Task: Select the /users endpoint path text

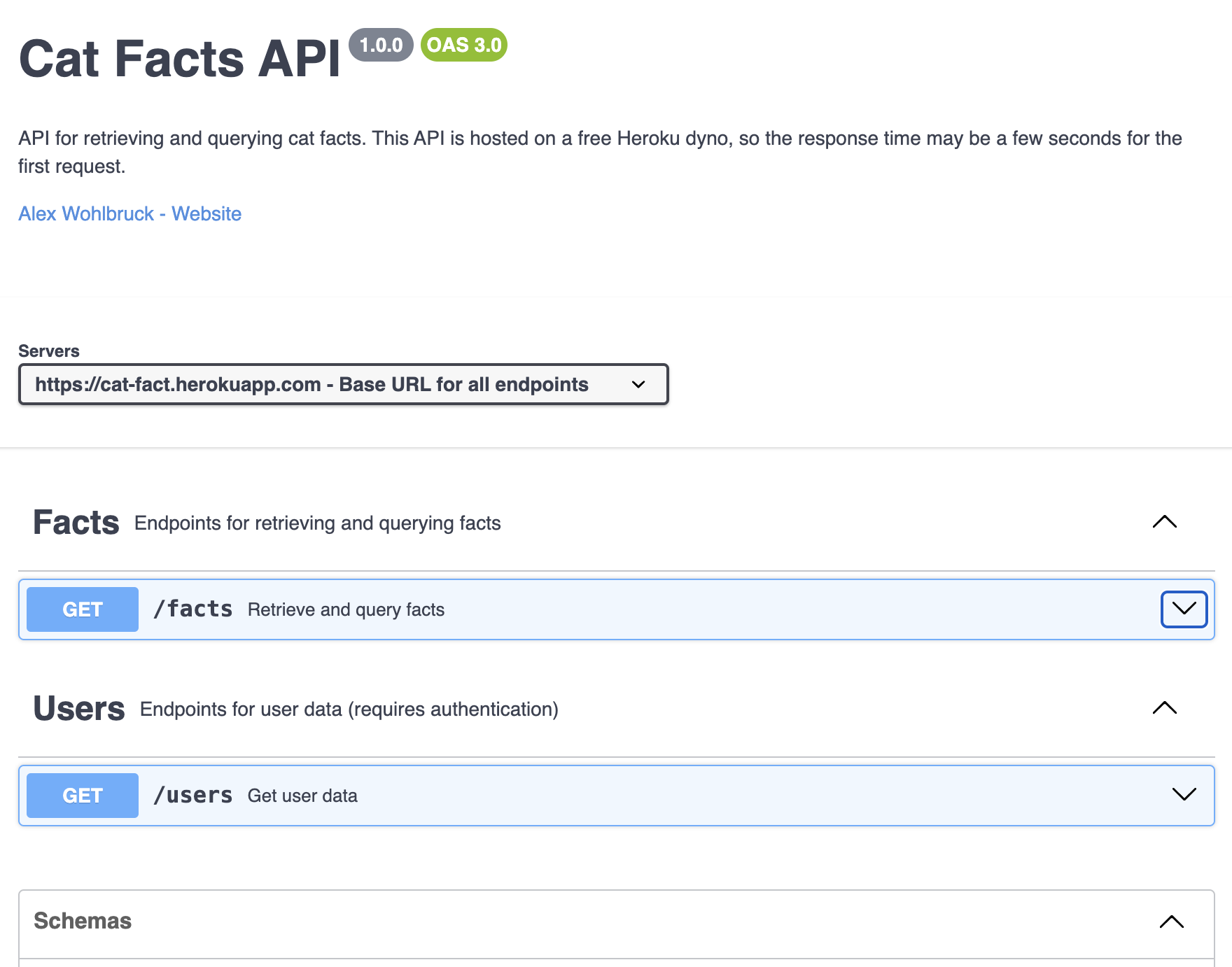Action: [x=194, y=795]
